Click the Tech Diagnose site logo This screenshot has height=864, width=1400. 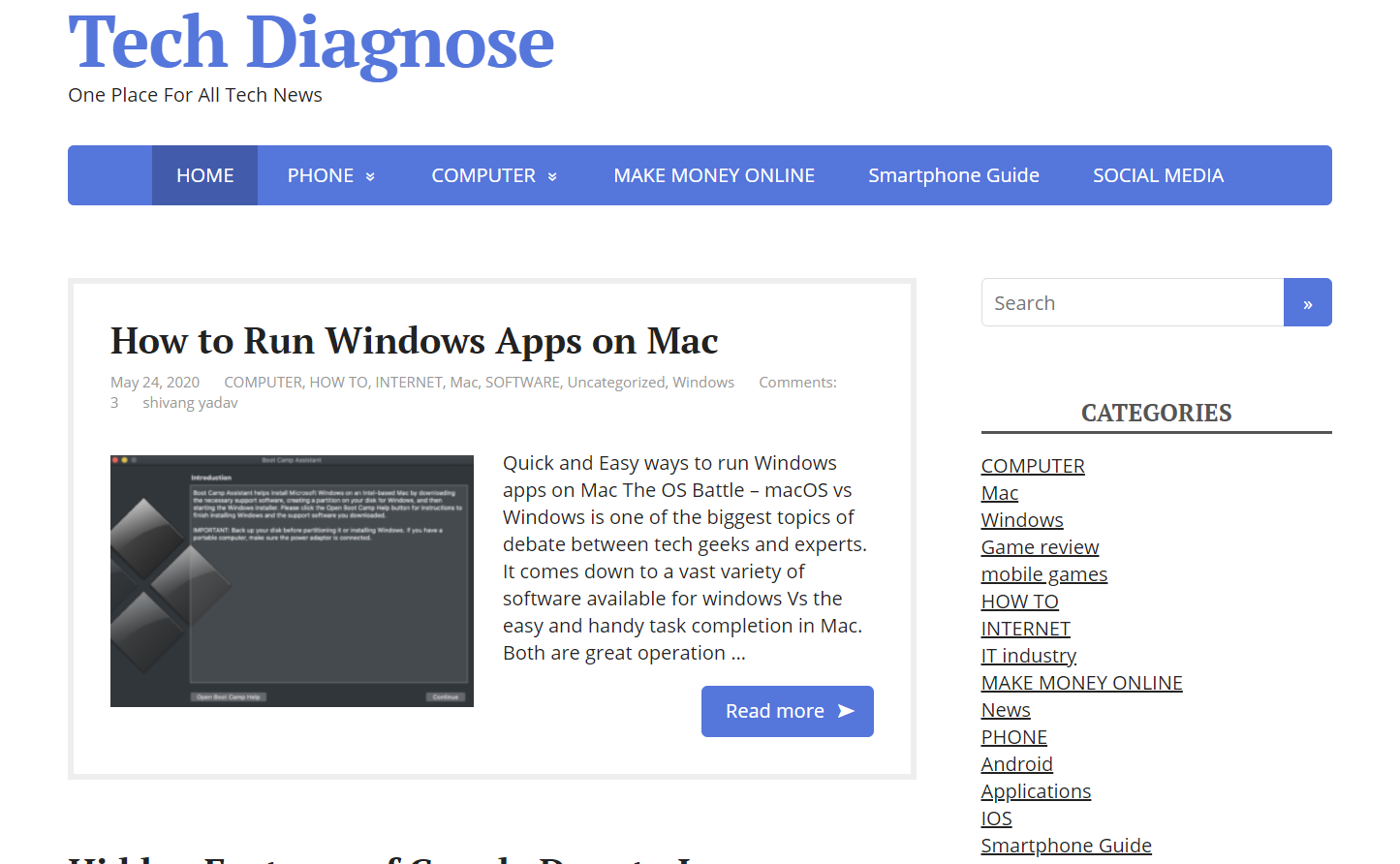311,43
